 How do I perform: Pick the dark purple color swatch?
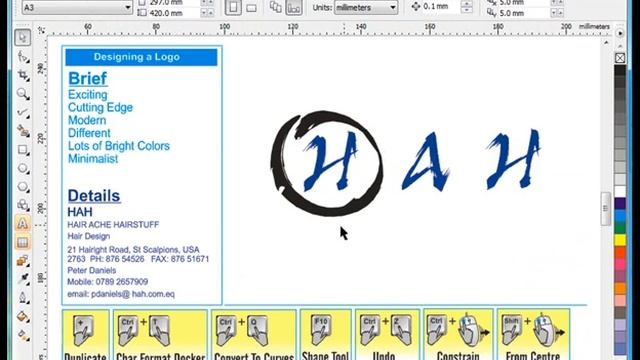click(x=620, y=203)
